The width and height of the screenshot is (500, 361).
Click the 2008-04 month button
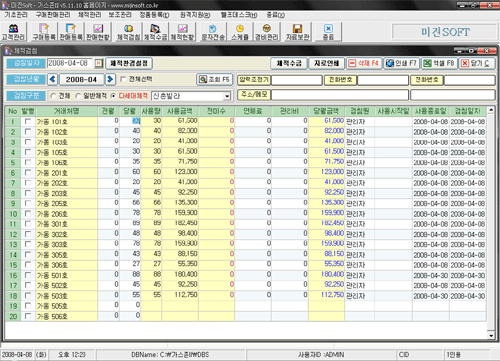[x=81, y=79]
